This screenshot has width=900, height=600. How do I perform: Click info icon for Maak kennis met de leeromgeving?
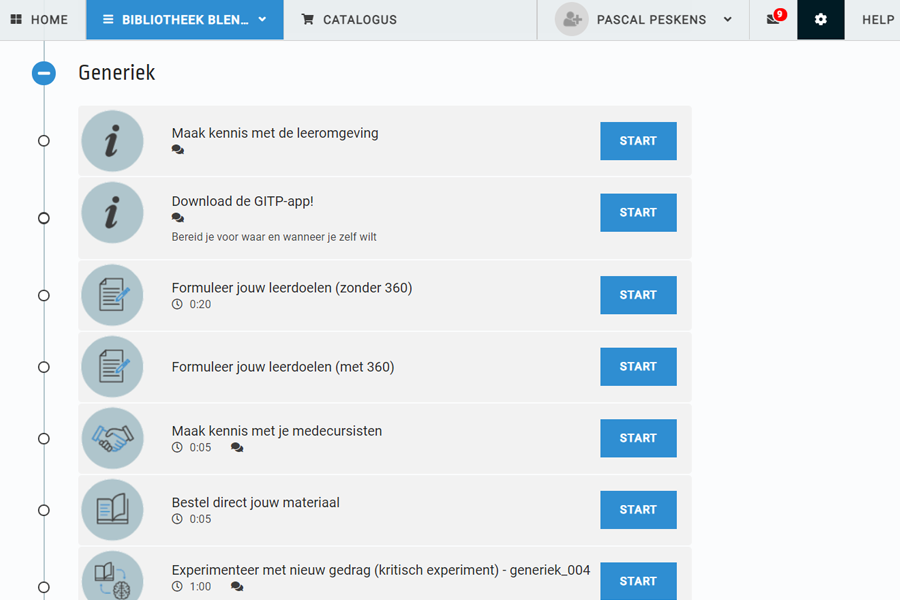tap(112, 141)
